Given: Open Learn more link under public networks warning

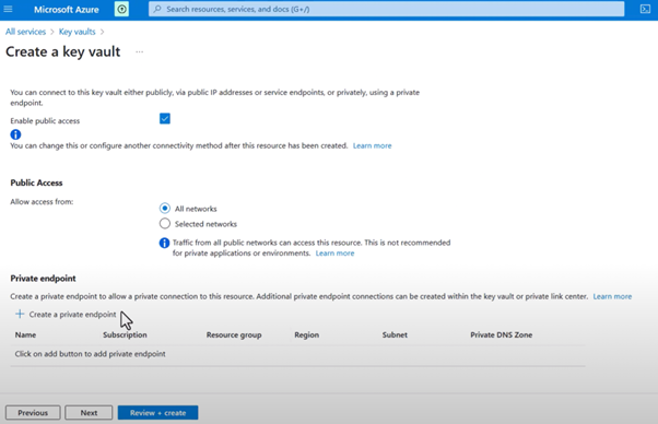Looking at the screenshot, I should (x=335, y=253).
